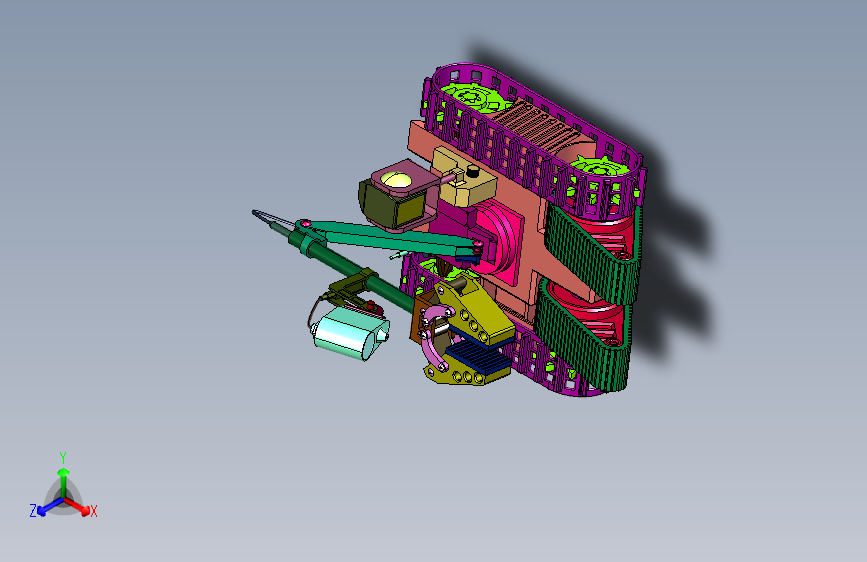Click the green Y axis of the orientation triad

click(63, 481)
